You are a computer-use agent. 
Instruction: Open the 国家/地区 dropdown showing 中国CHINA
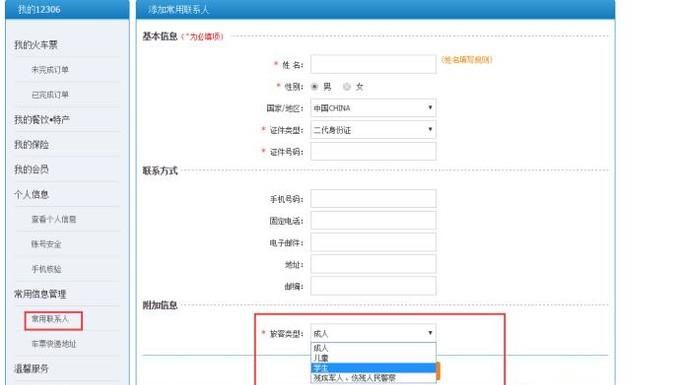(373, 108)
